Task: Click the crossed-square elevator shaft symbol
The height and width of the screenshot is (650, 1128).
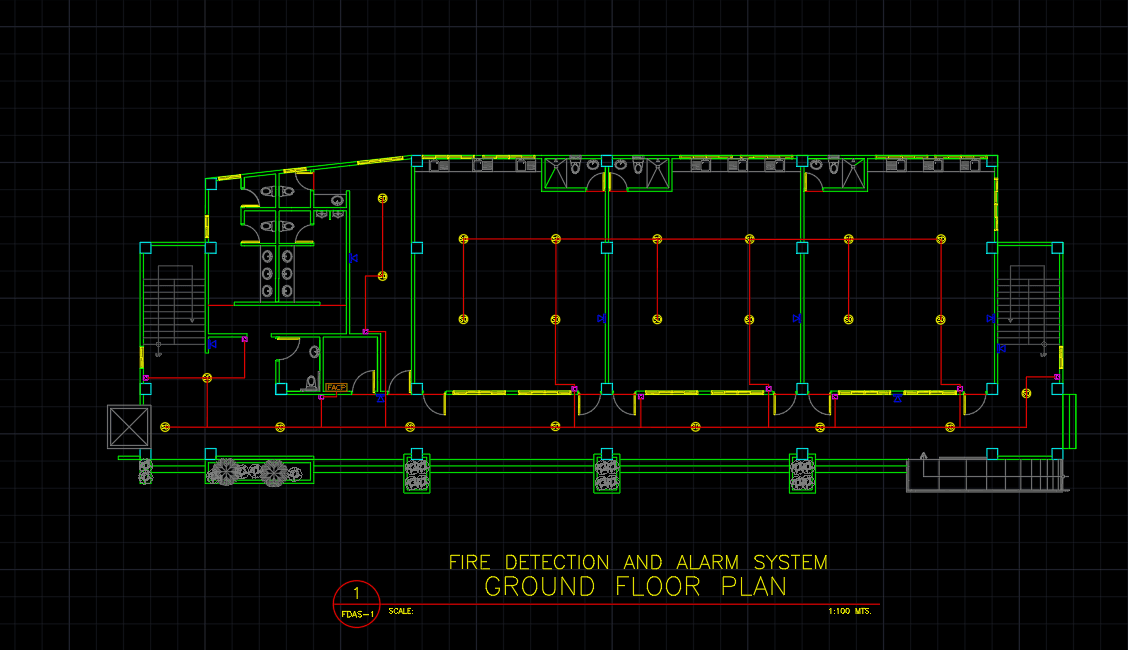Action: tap(129, 427)
